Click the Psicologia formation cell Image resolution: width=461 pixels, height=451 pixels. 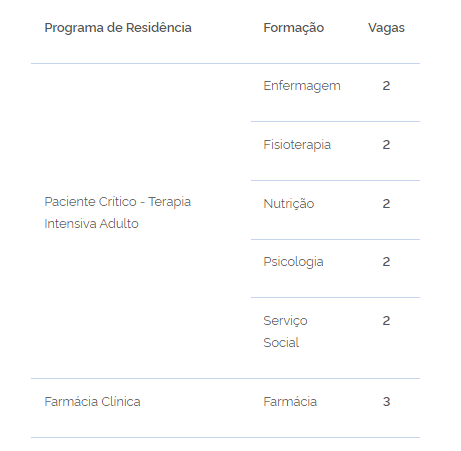tap(293, 262)
